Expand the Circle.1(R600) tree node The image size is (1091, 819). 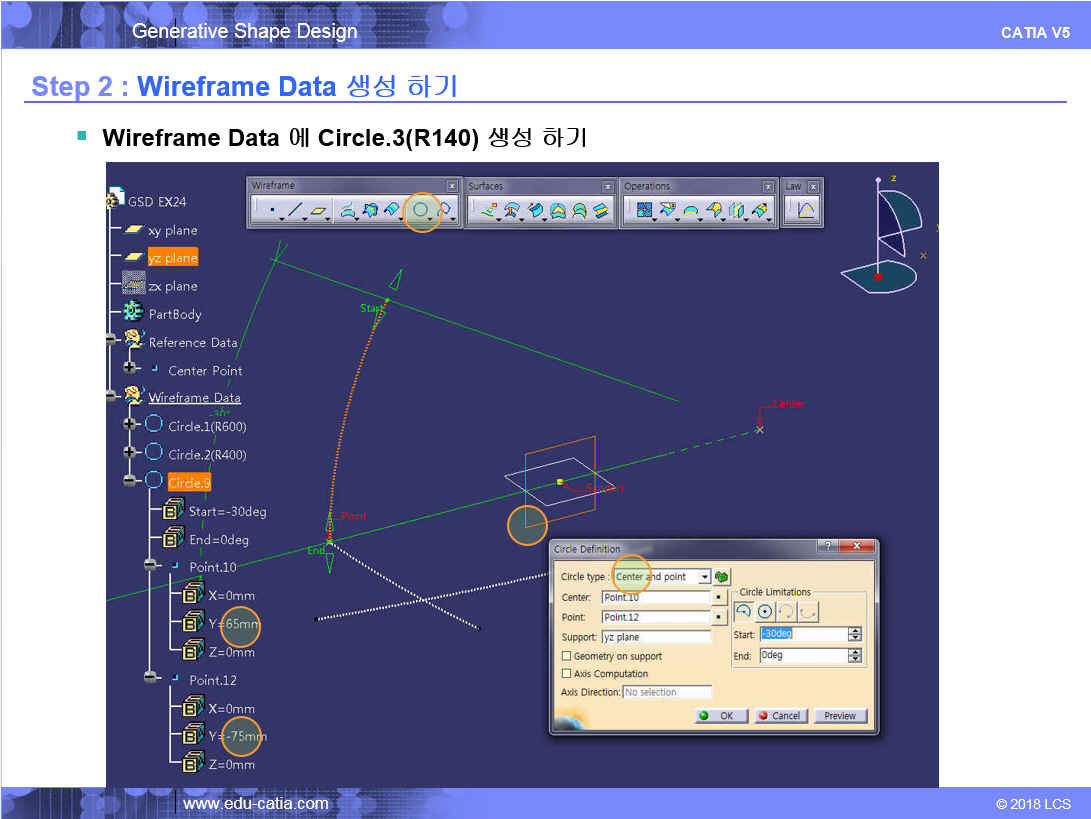[130, 426]
